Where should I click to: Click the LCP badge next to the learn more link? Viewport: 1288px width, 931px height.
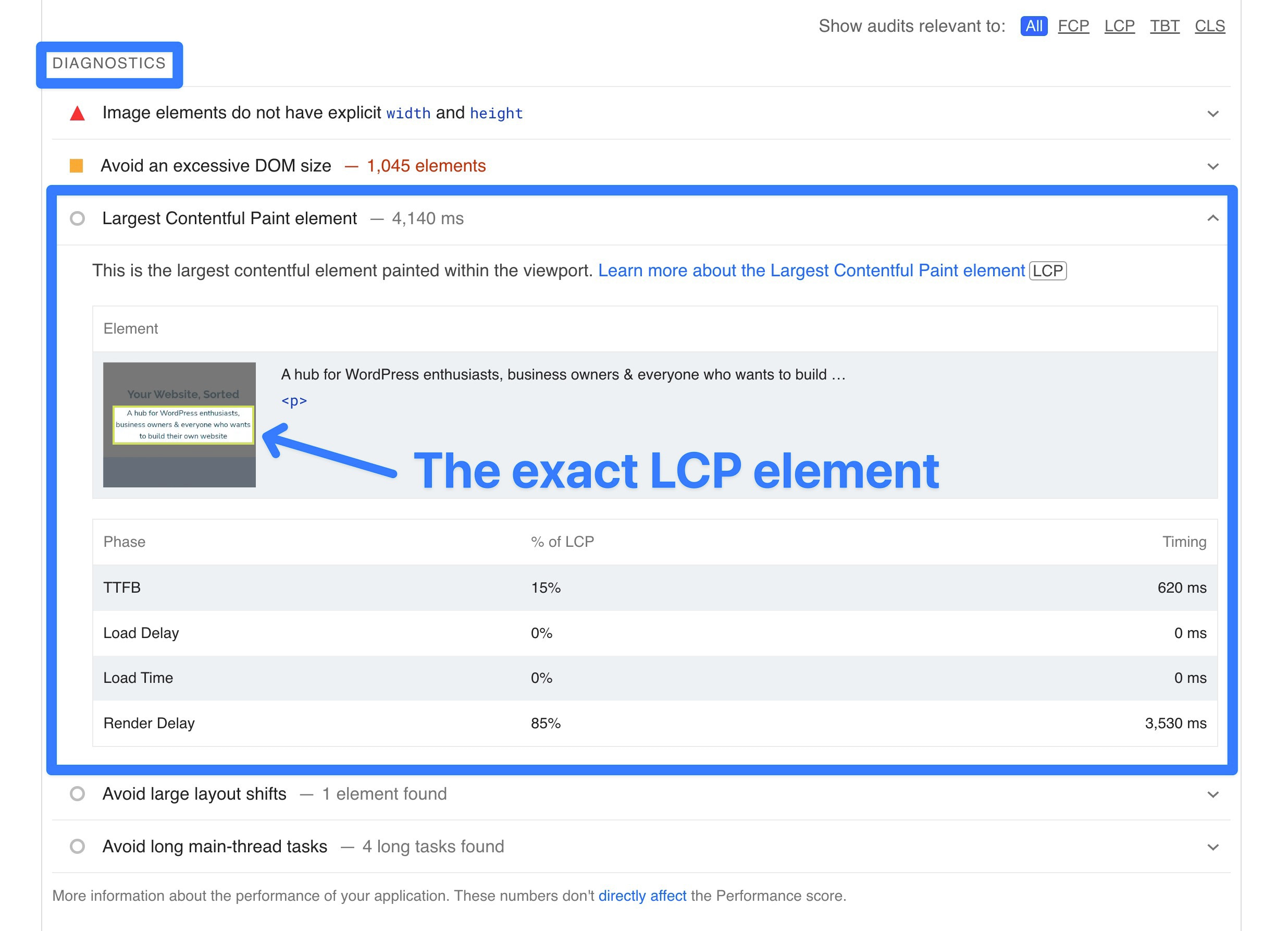pyautogui.click(x=1048, y=271)
